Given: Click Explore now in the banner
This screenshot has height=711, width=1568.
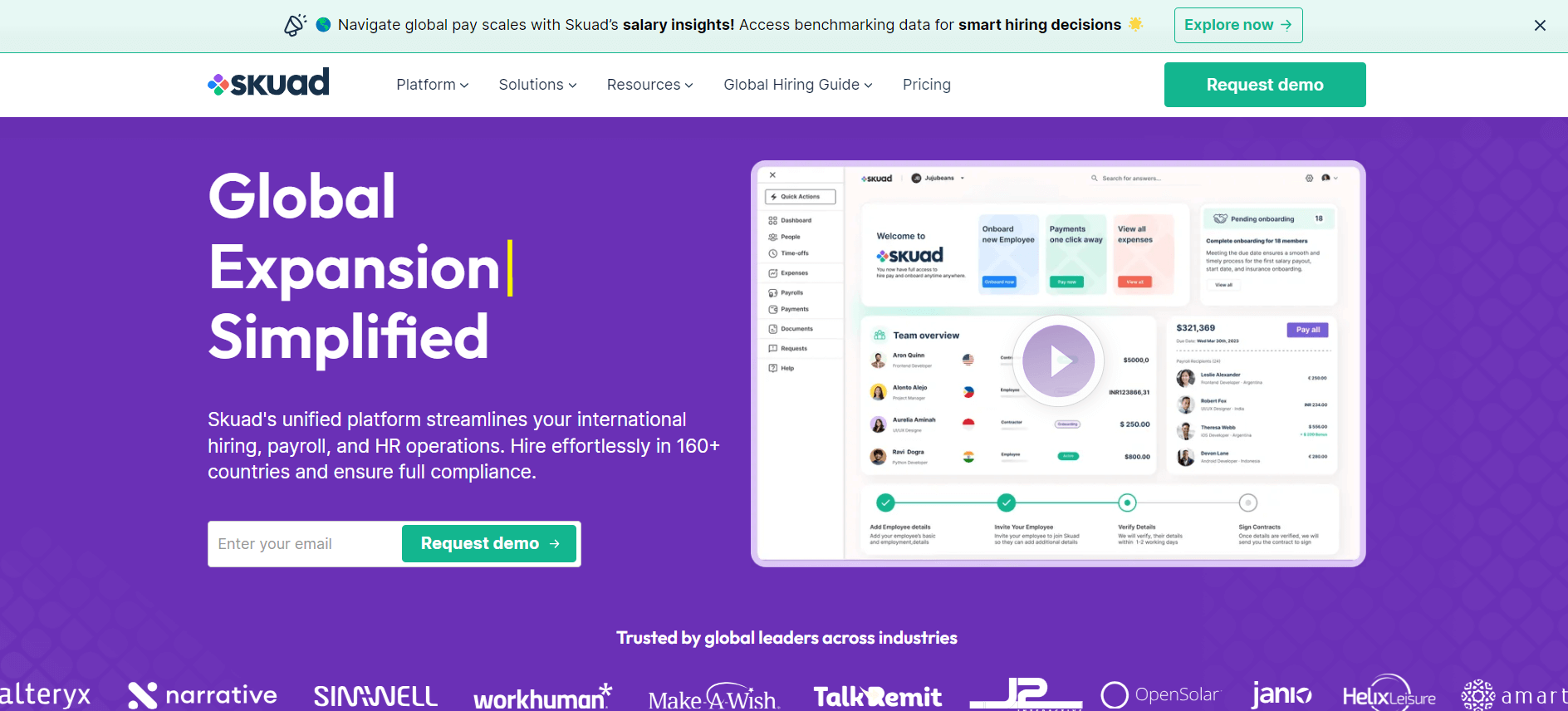Looking at the screenshot, I should 1238,25.
